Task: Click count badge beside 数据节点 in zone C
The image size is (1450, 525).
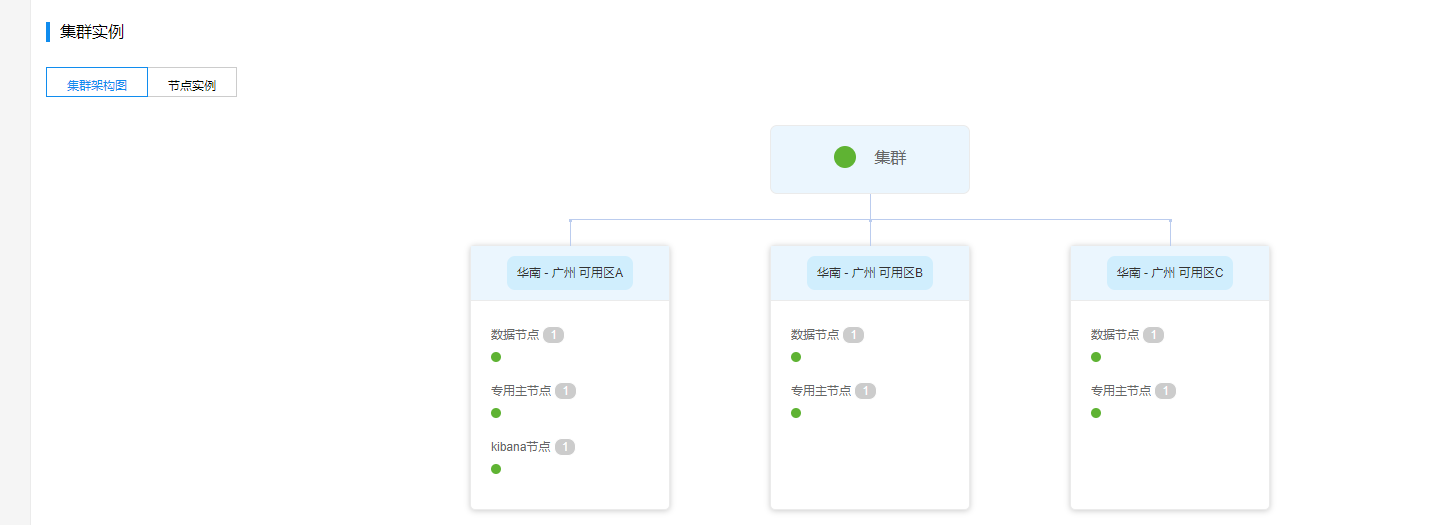Action: point(1154,335)
